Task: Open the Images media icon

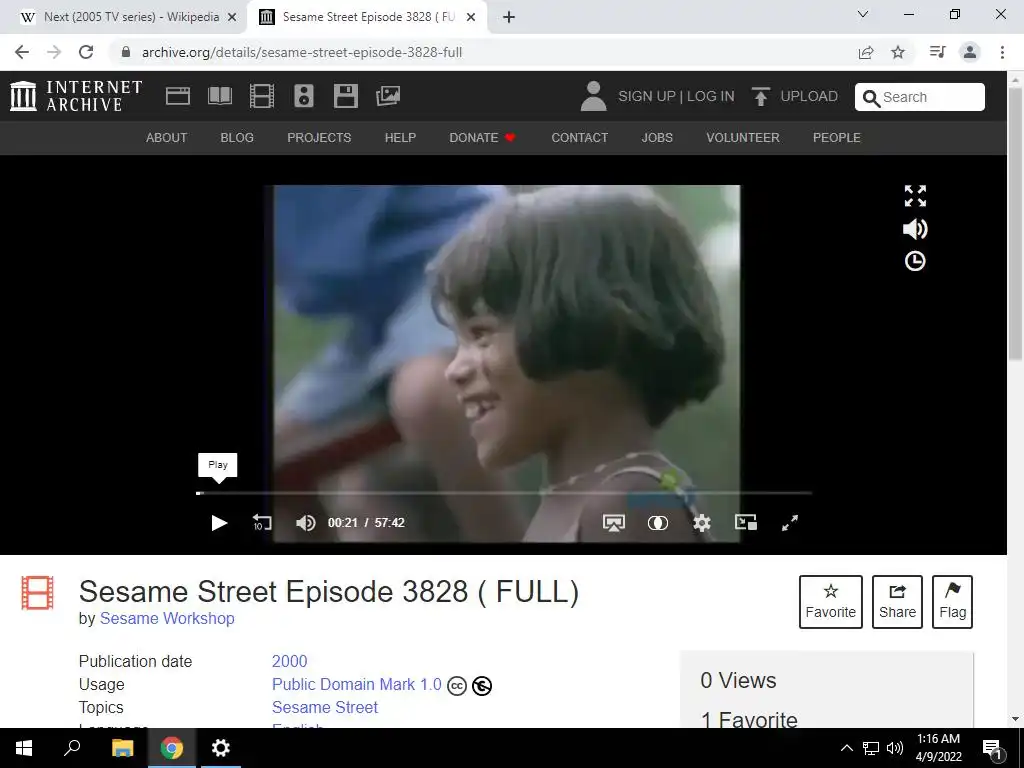Action: coord(388,96)
